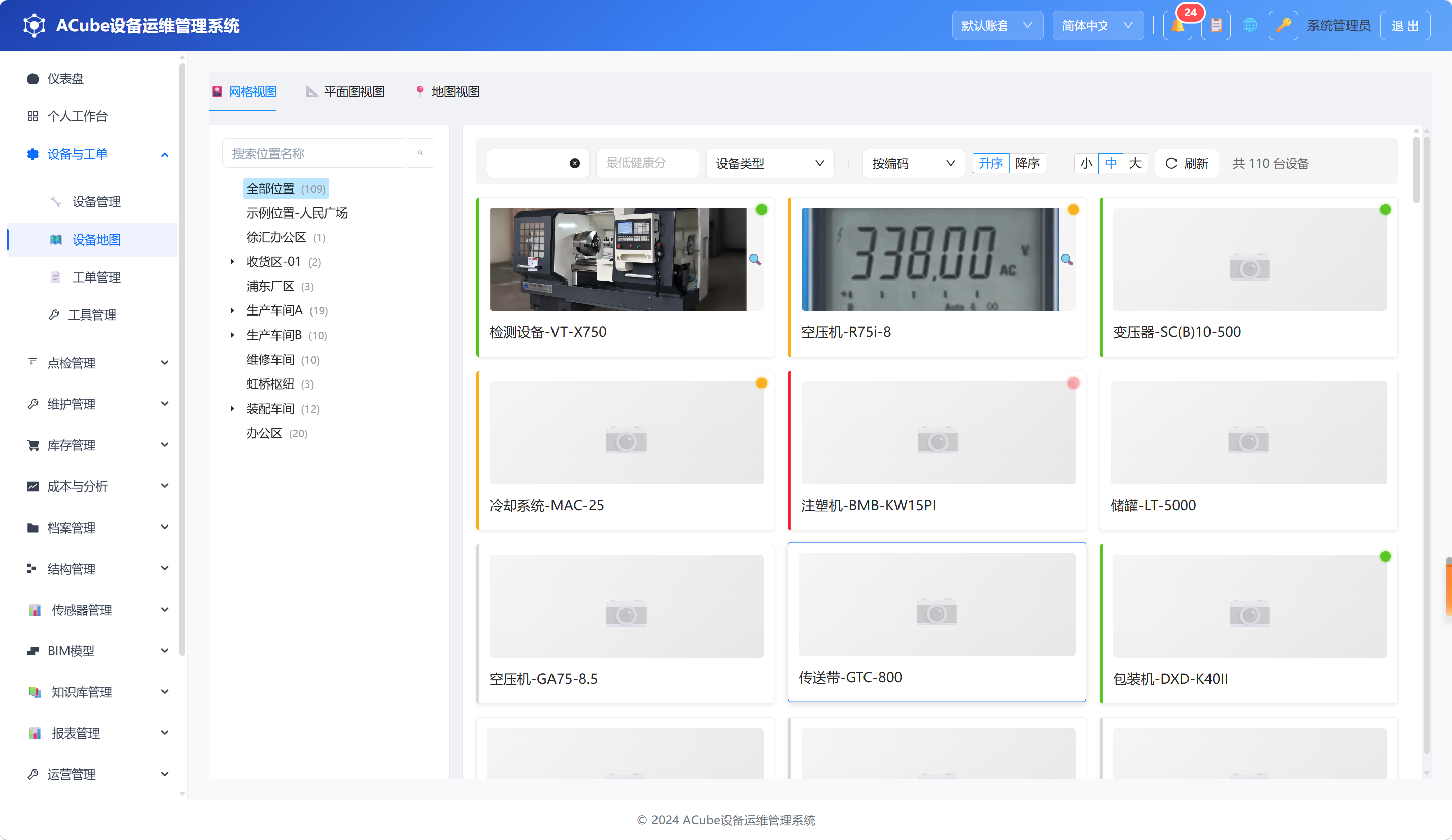Open the 按编码 sort dropdown
1452x840 pixels.
913,164
